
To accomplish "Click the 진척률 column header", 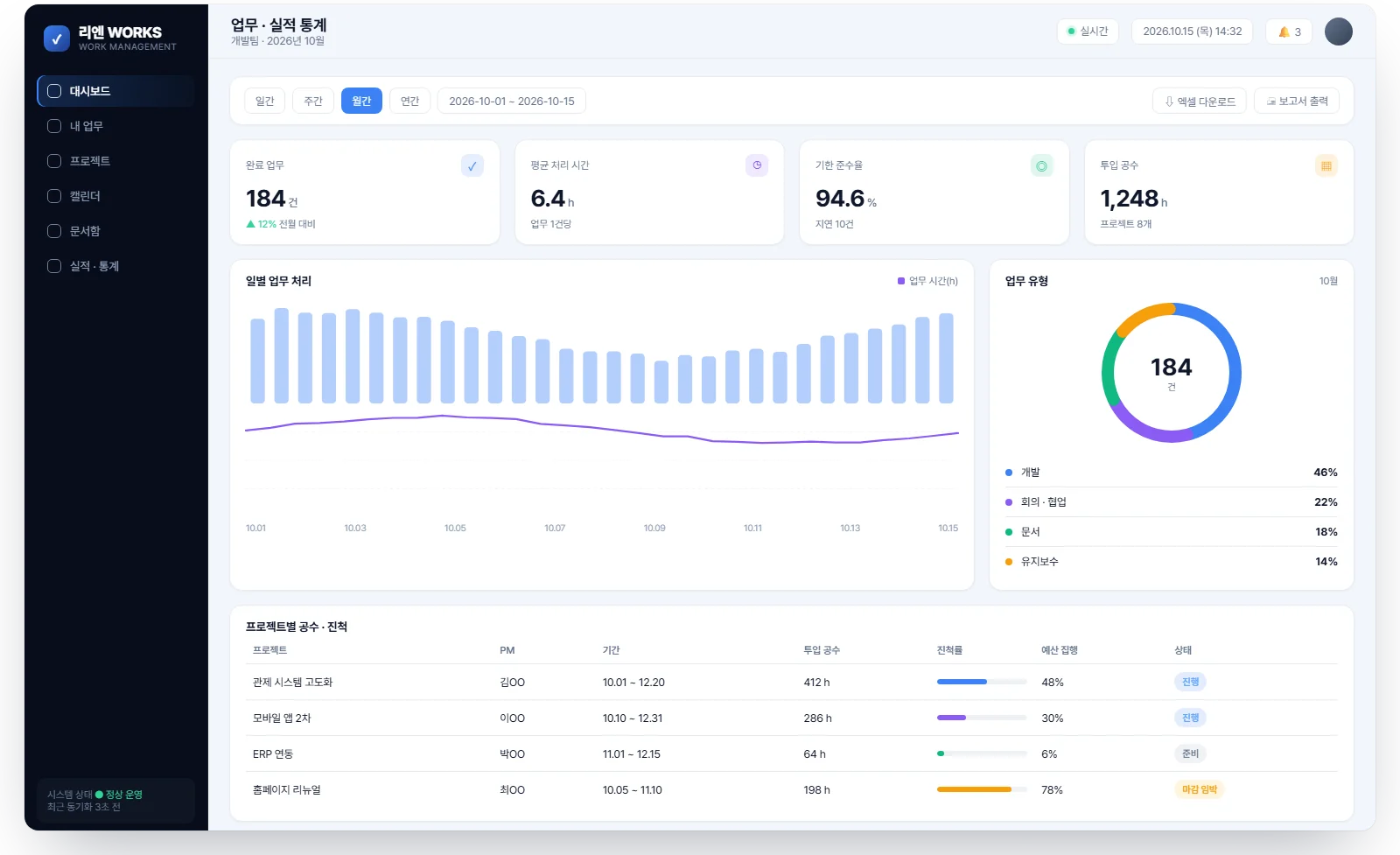I will click(949, 650).
